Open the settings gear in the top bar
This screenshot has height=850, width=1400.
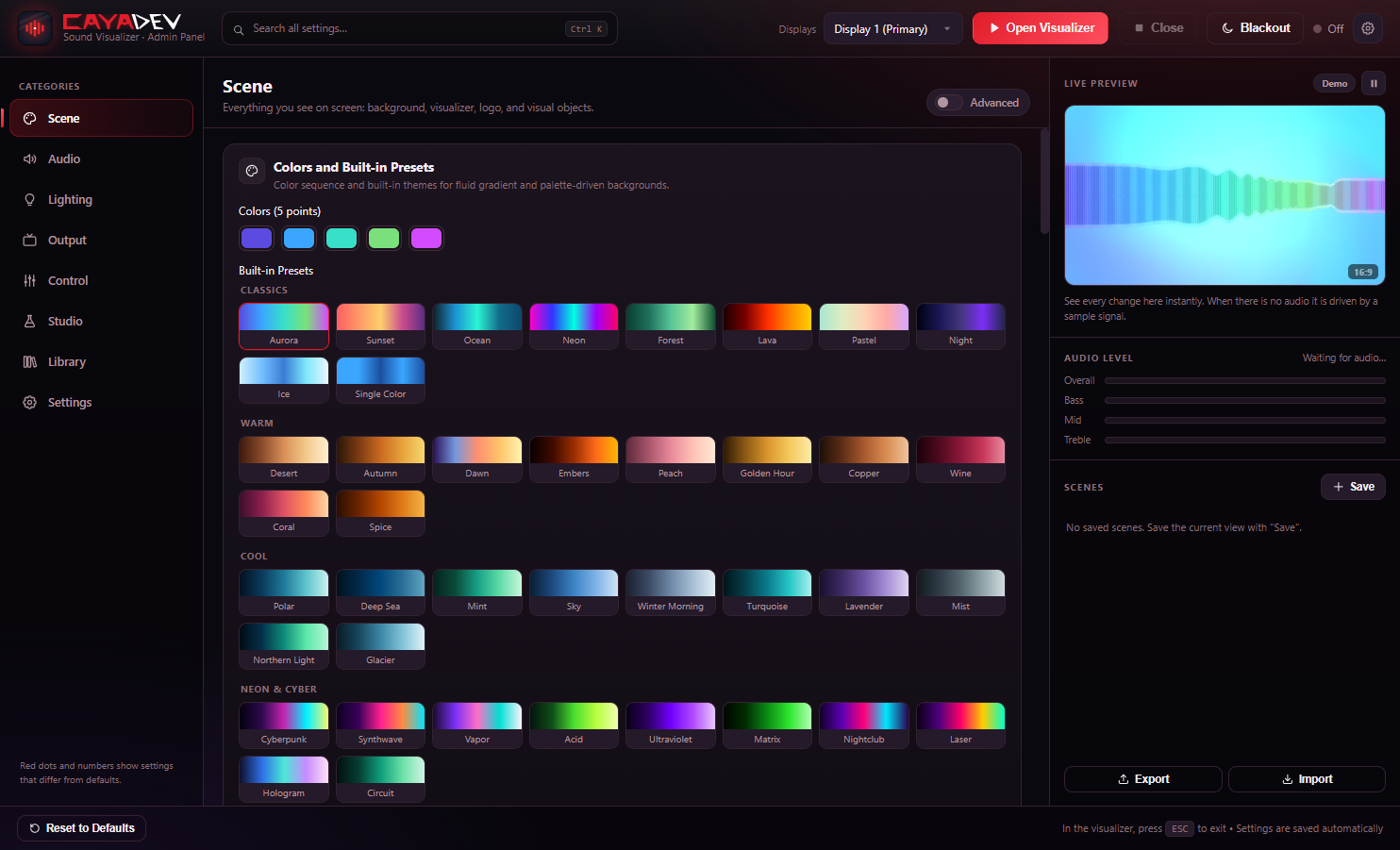(x=1368, y=28)
